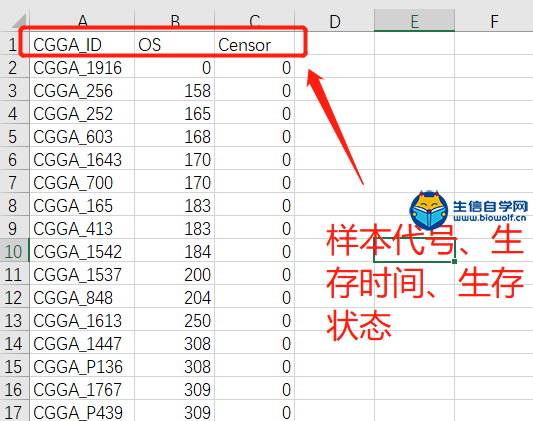533x421 pixels.
Task: Select column D header
Action: (334, 20)
